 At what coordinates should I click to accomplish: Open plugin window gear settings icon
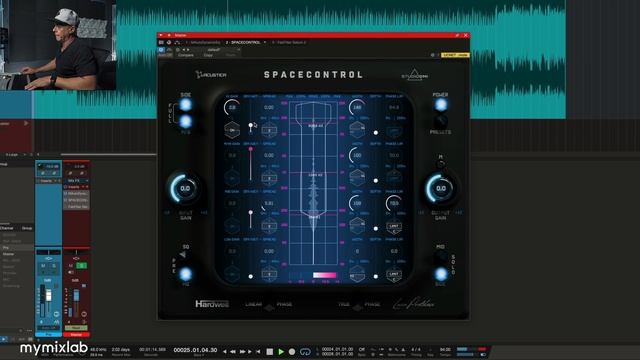[433, 55]
